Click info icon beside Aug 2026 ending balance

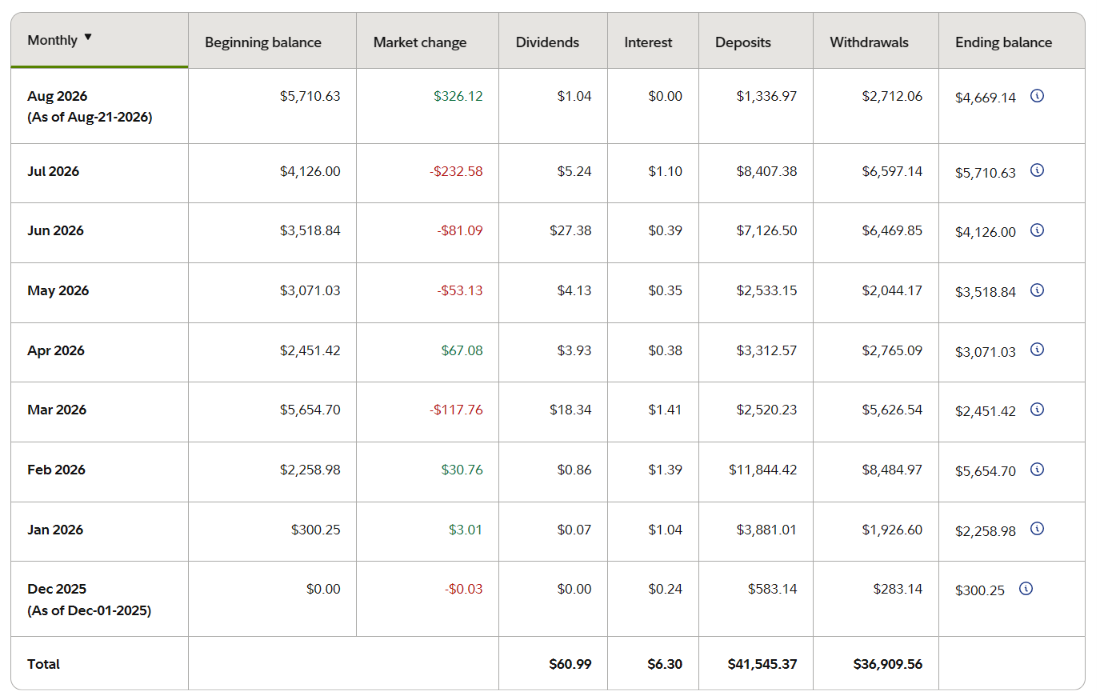1037,96
